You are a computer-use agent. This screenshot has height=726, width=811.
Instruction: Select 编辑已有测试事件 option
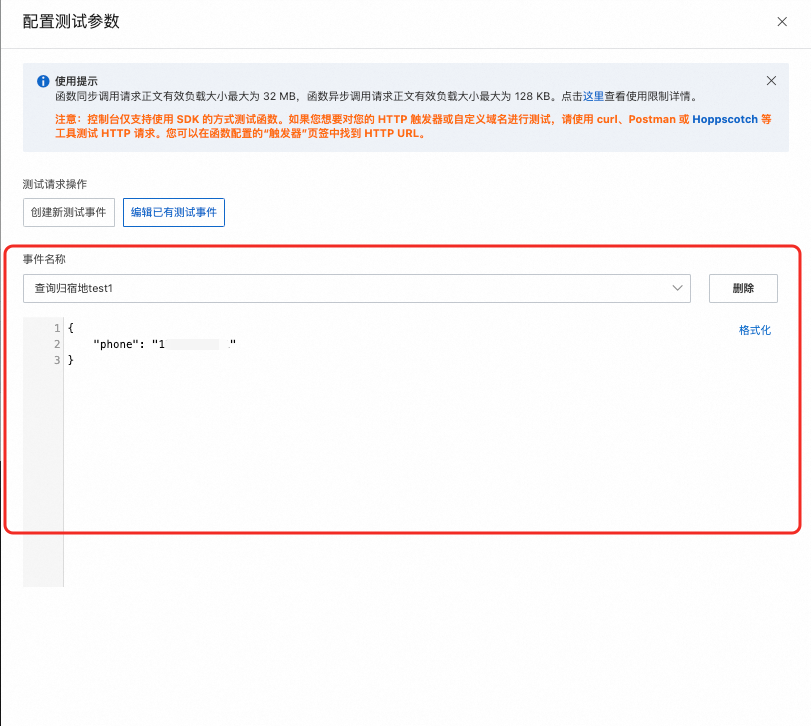(x=174, y=213)
